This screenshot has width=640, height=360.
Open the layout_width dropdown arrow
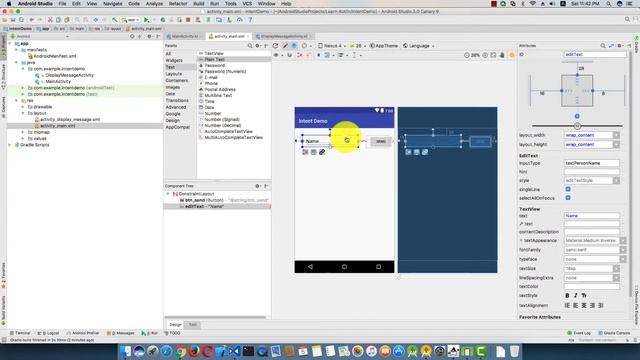coord(616,135)
